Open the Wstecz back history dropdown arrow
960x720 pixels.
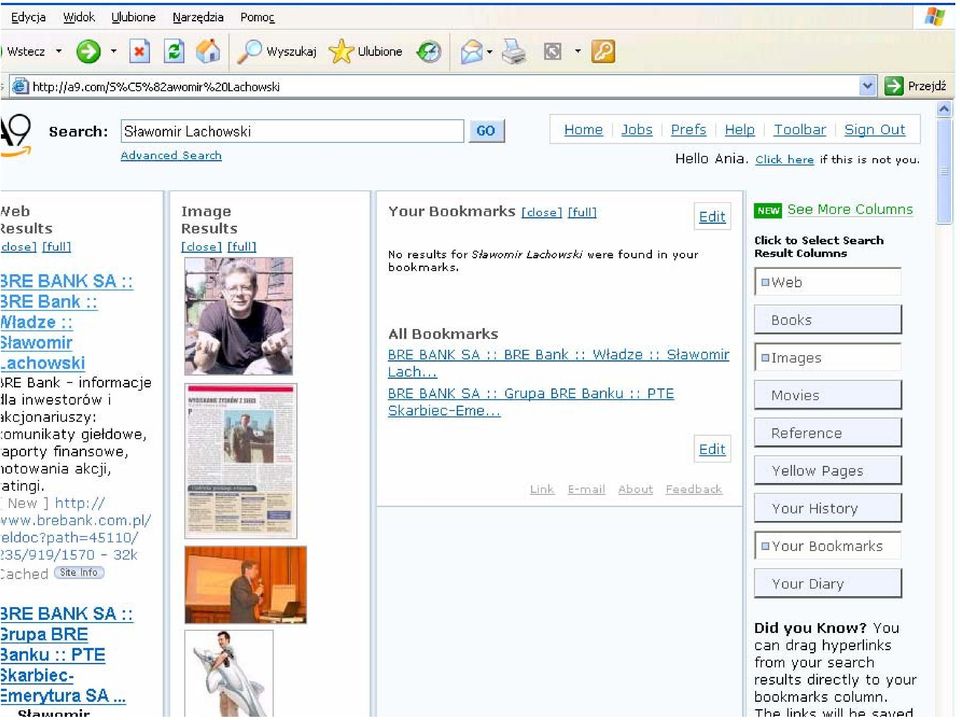[x=59, y=51]
